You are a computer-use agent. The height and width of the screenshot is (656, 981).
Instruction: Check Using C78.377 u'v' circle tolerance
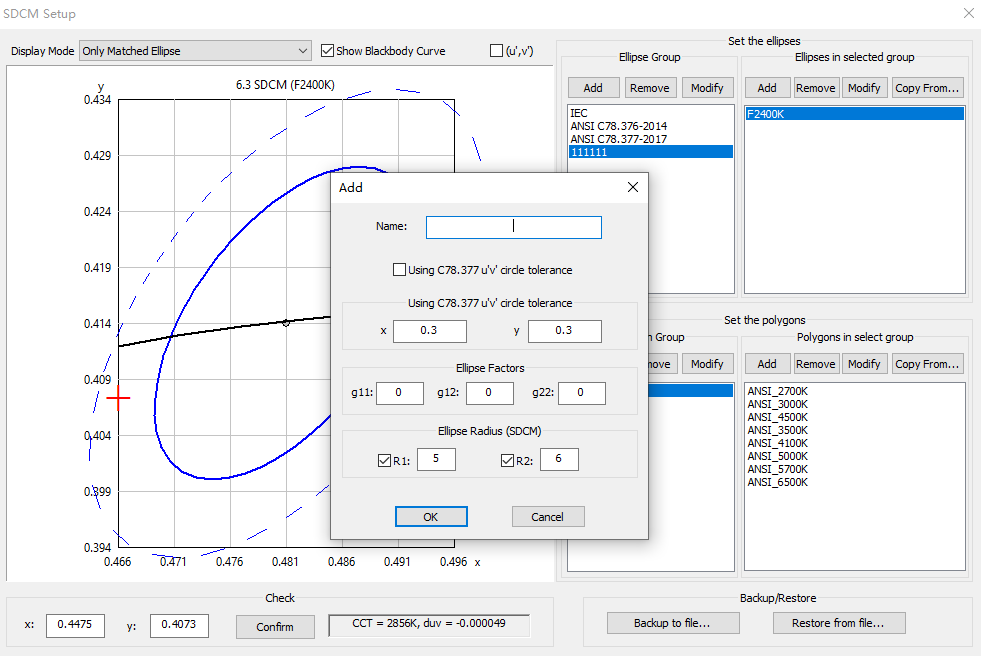pos(399,270)
